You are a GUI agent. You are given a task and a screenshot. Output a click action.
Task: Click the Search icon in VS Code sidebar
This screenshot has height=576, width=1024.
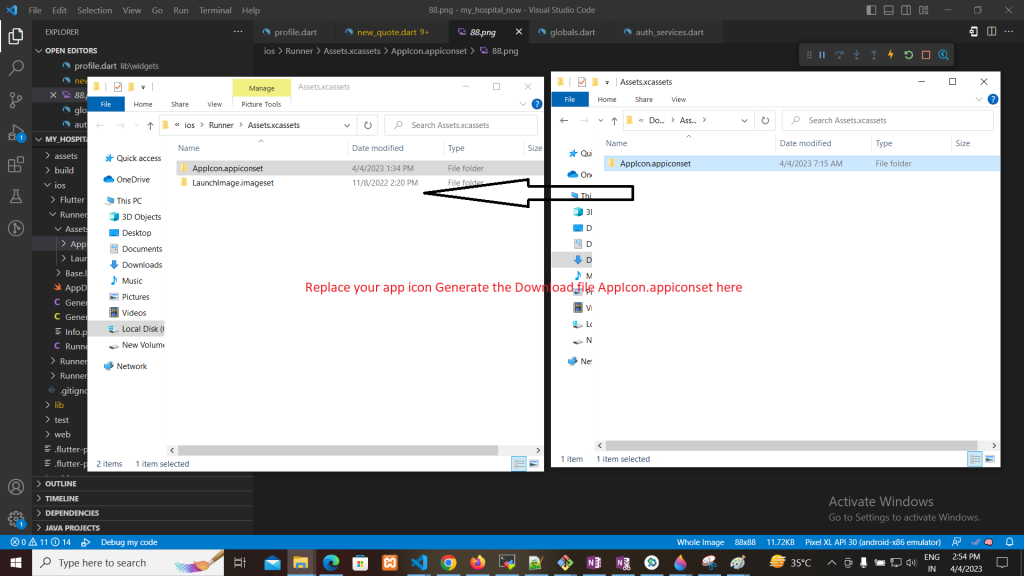coord(16,68)
